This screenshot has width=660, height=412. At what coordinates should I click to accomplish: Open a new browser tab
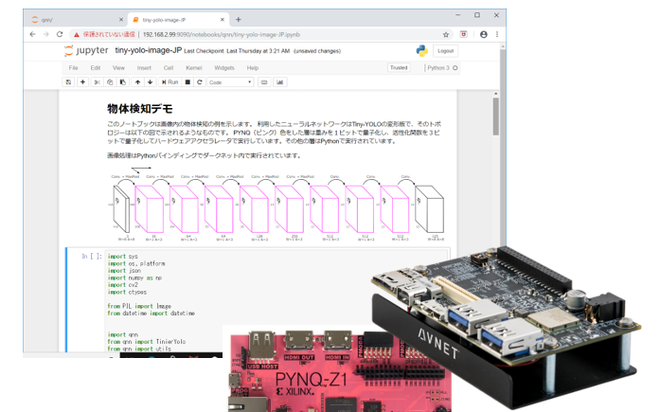238,19
